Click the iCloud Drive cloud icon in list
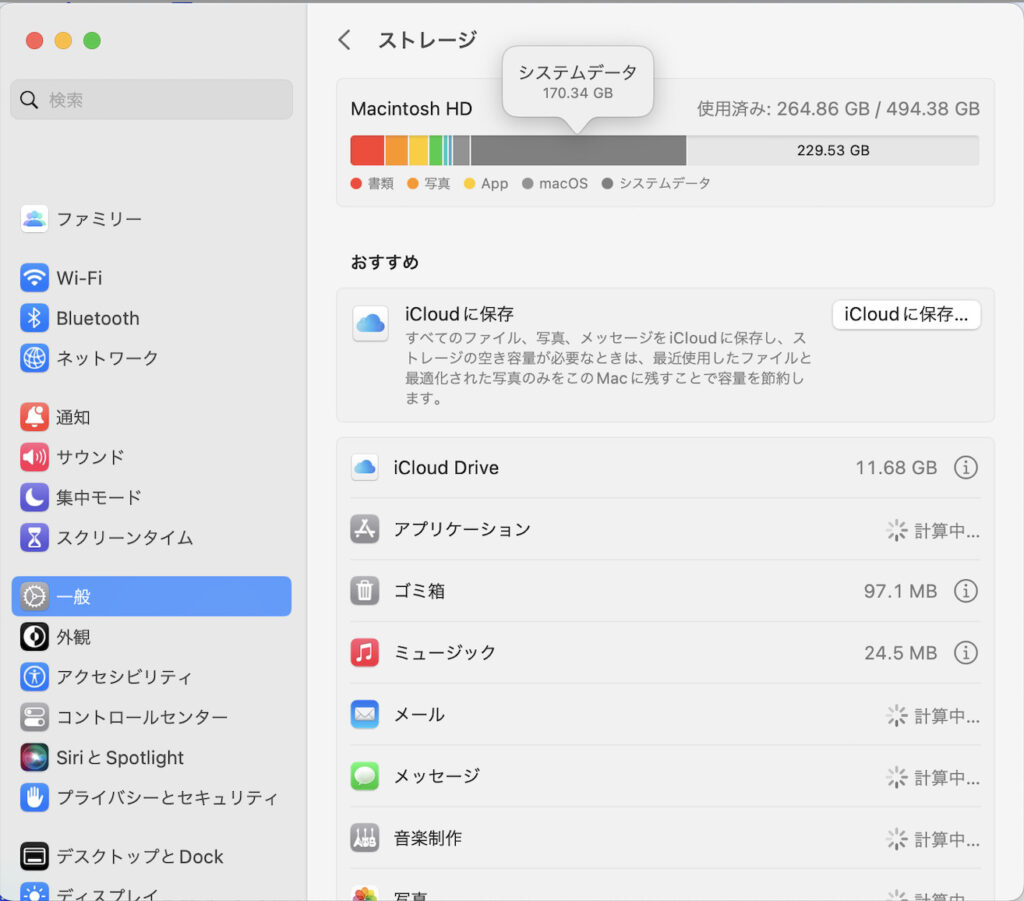Viewport: 1024px width, 901px height. [364, 467]
